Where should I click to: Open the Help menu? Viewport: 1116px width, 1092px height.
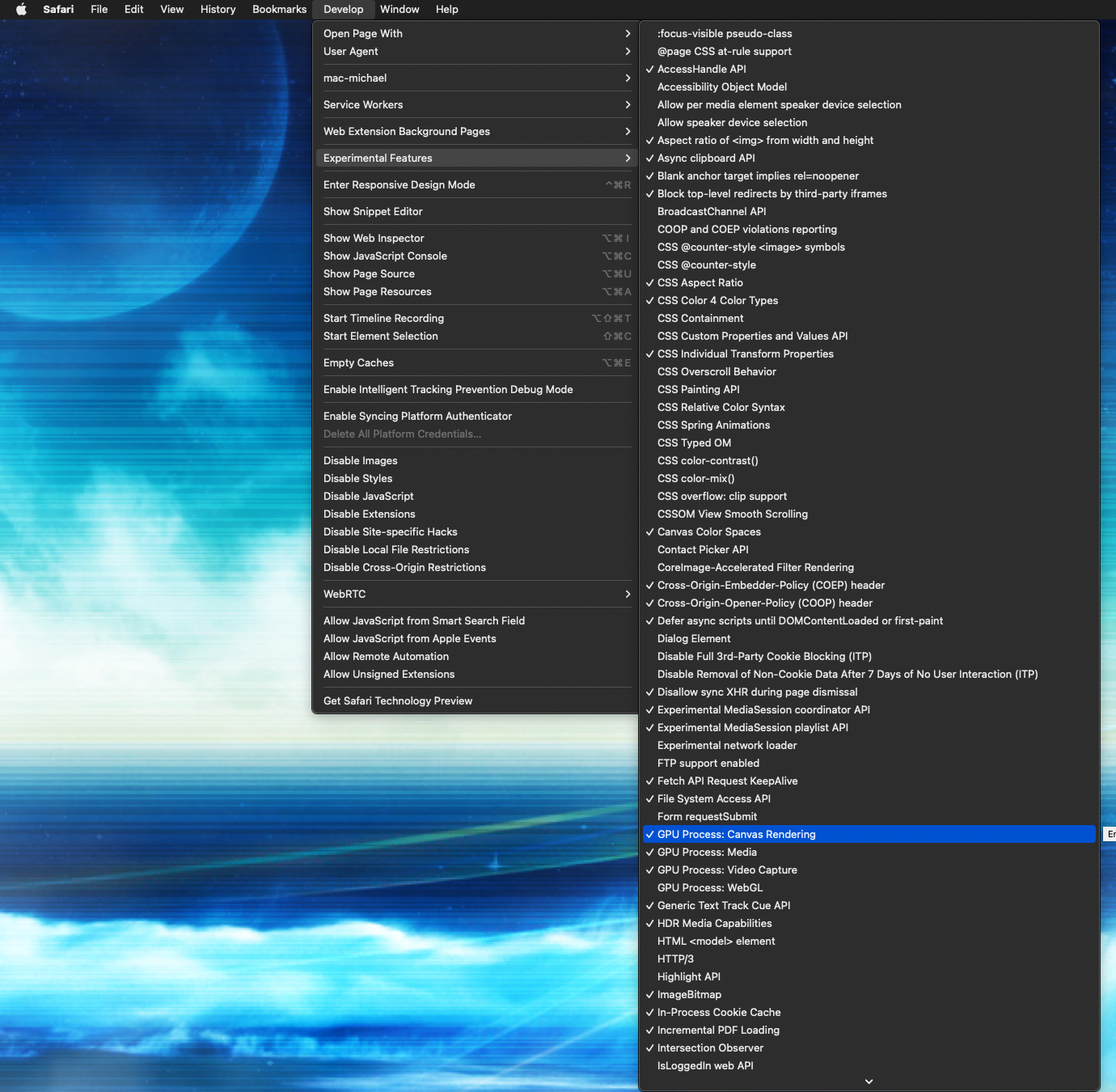(446, 9)
